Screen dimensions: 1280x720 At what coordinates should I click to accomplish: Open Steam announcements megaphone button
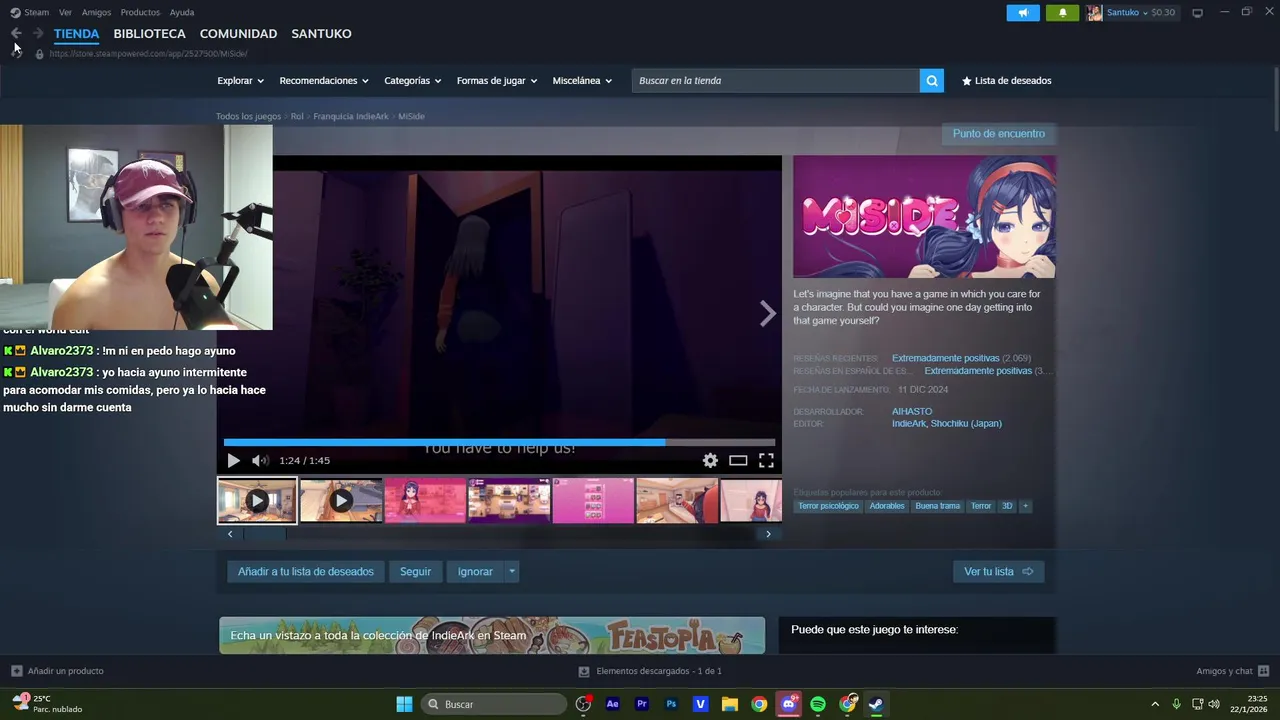pos(1022,12)
